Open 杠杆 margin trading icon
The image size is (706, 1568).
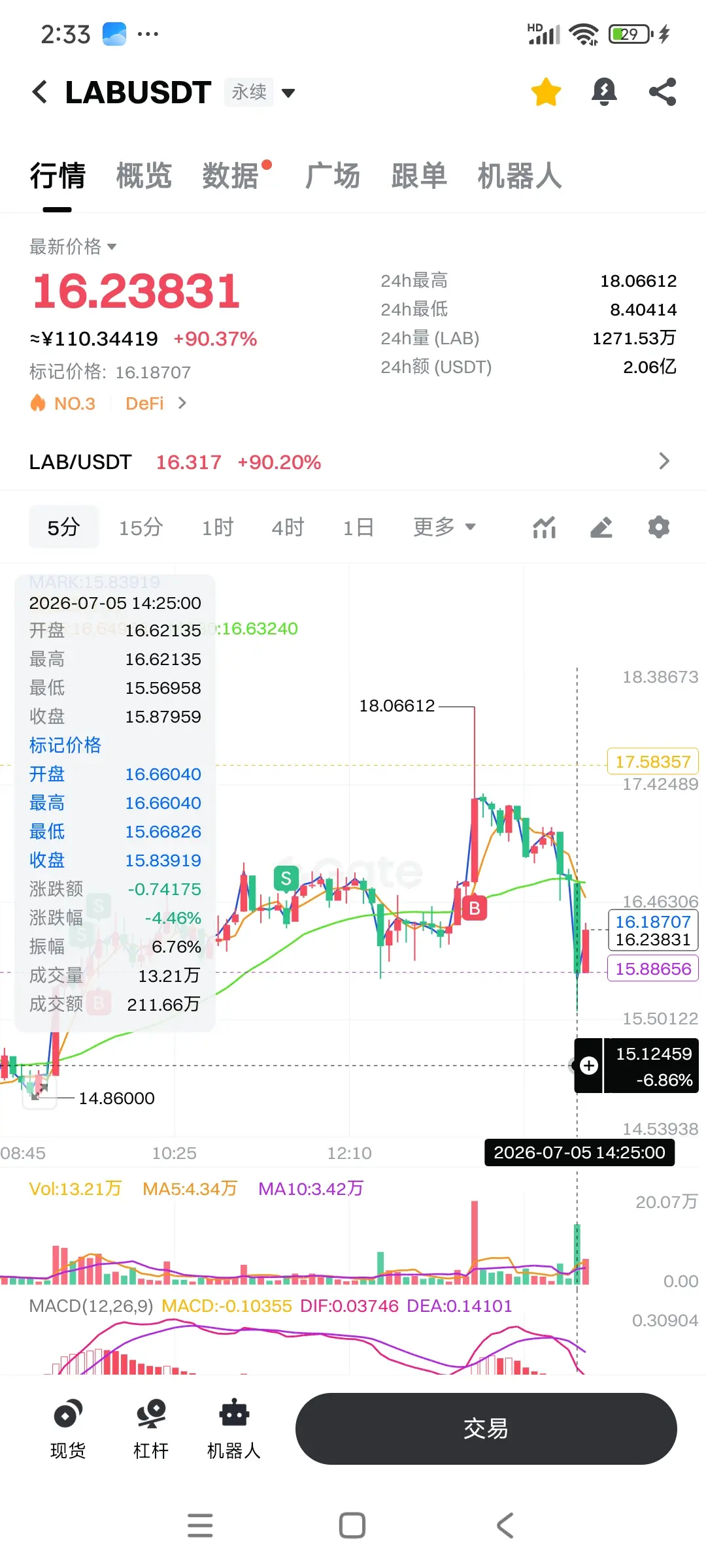(x=151, y=1429)
